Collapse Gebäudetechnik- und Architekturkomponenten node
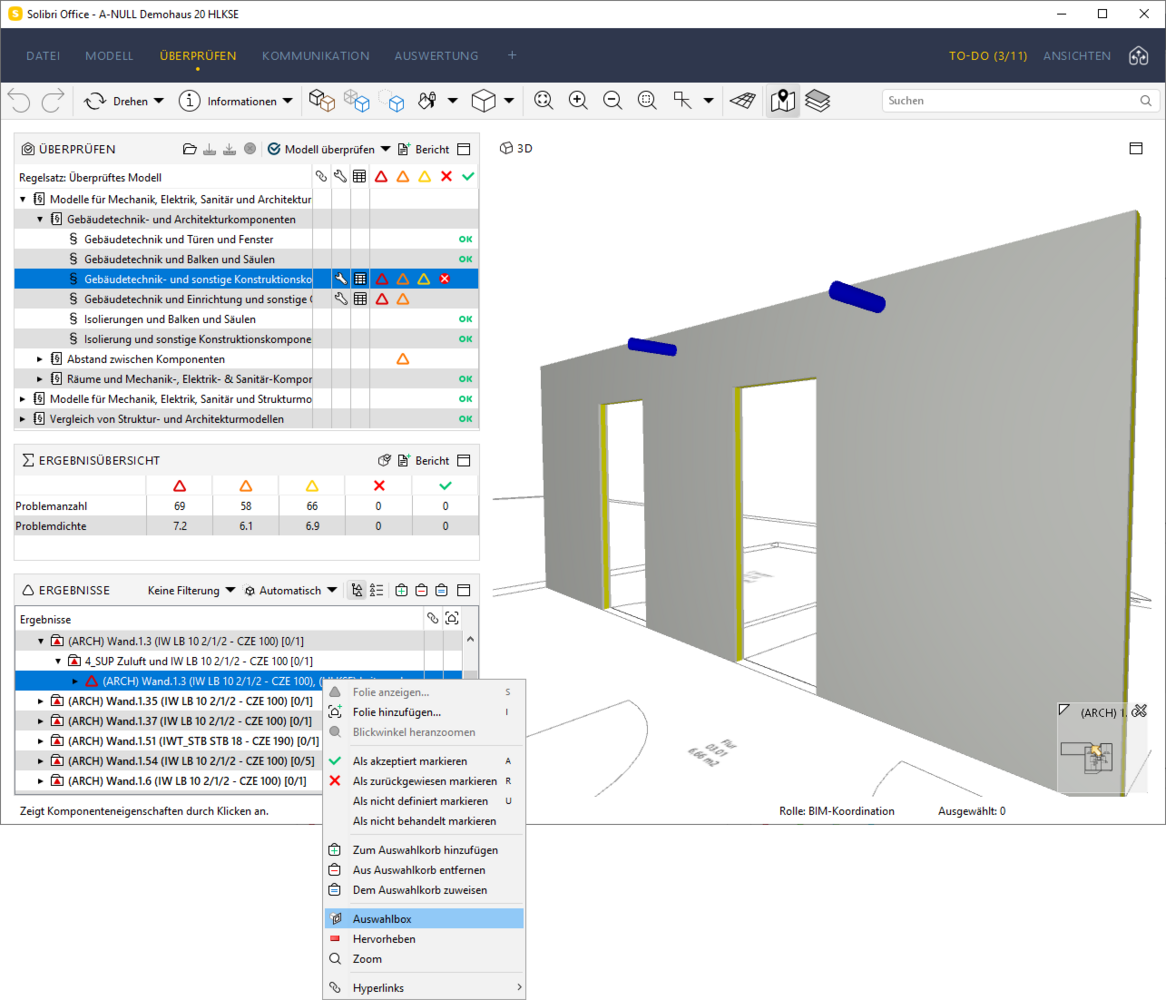The width and height of the screenshot is (1166, 1000). [40, 219]
